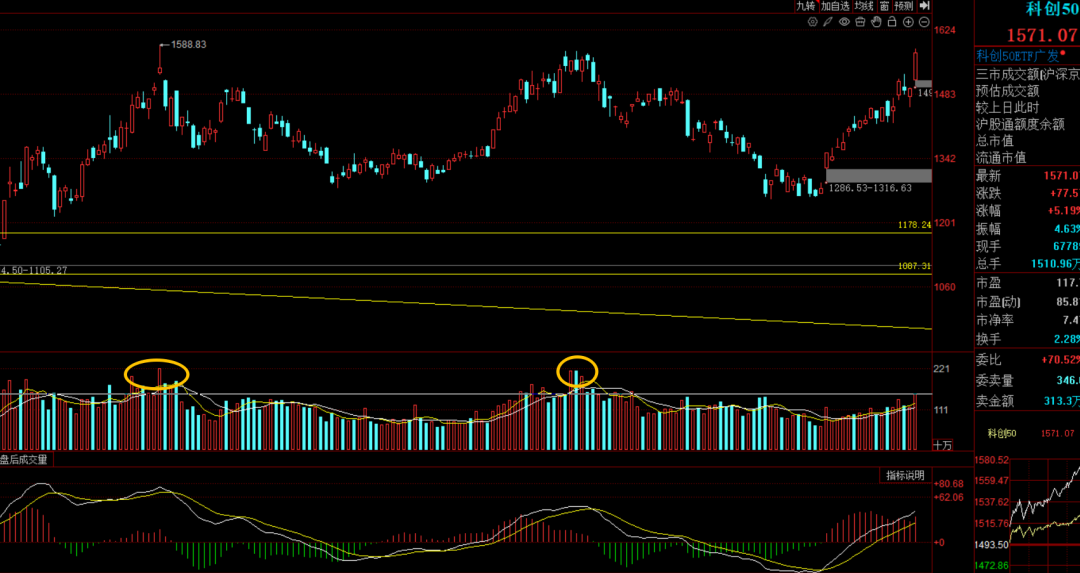Click the 1286.53-1316.63 gap label
1080x573 pixels.
[869, 188]
